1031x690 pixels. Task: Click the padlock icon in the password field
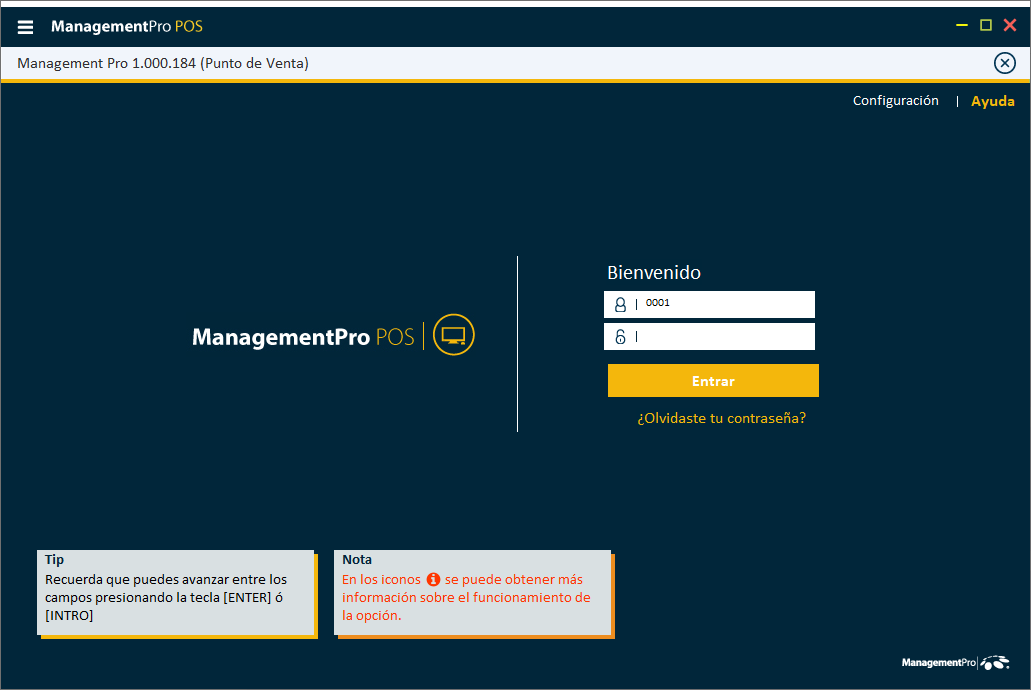point(620,337)
